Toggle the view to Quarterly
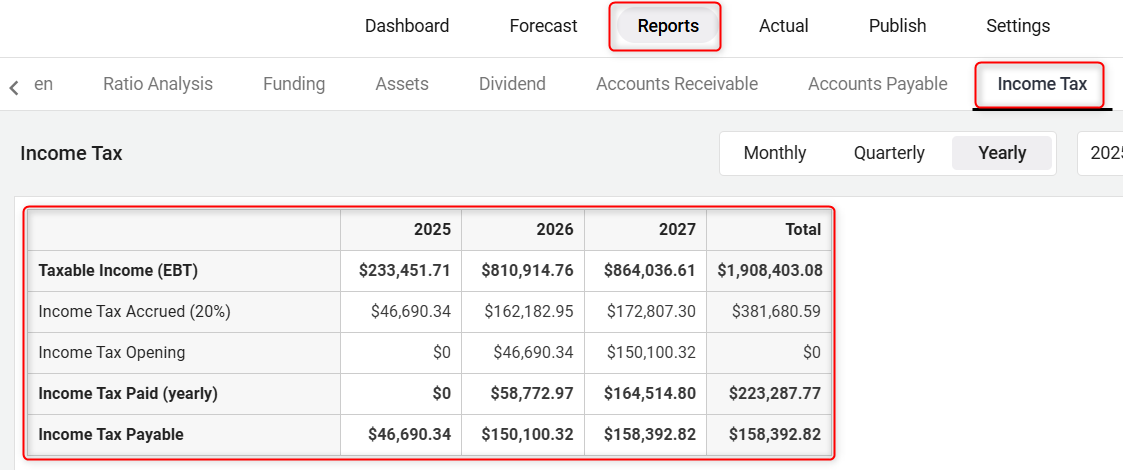This screenshot has width=1123, height=470. tap(889, 153)
